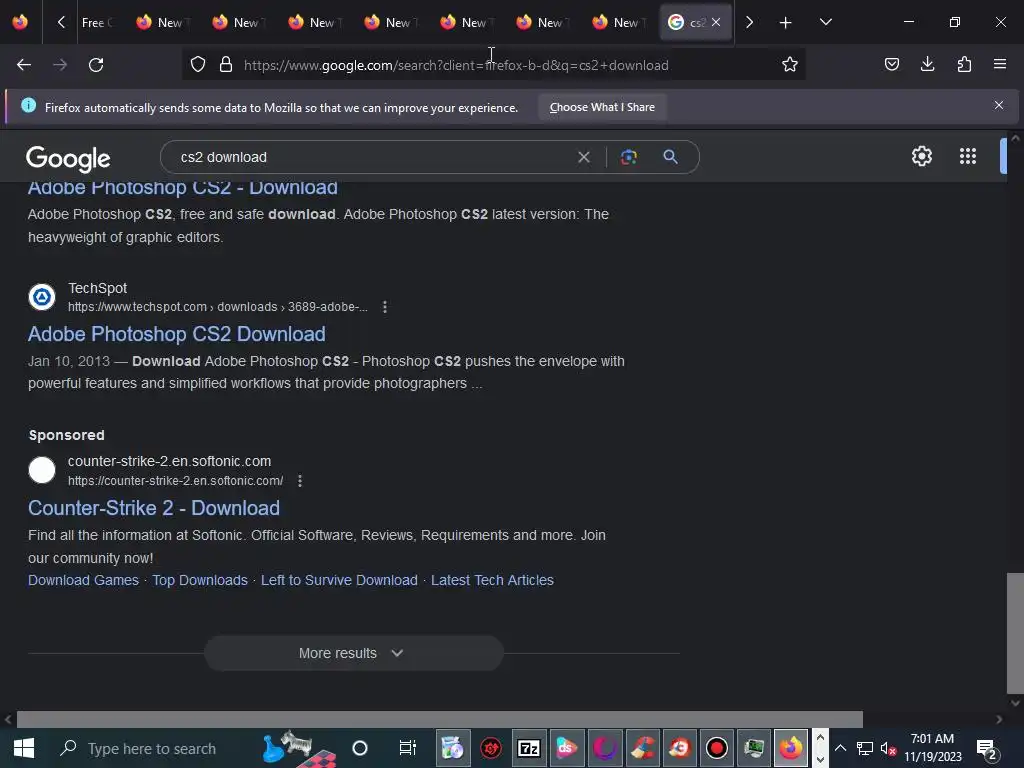Open Task View on taskbar
1024x768 pixels.
click(408, 748)
